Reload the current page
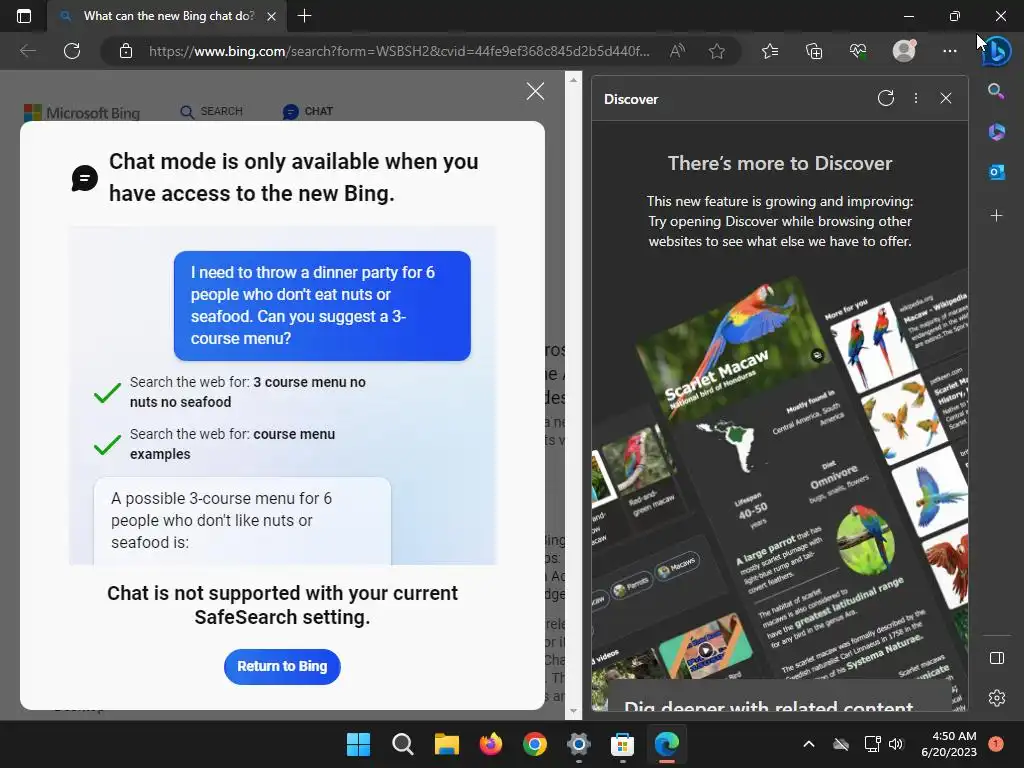The height and width of the screenshot is (768, 1024). click(x=72, y=51)
